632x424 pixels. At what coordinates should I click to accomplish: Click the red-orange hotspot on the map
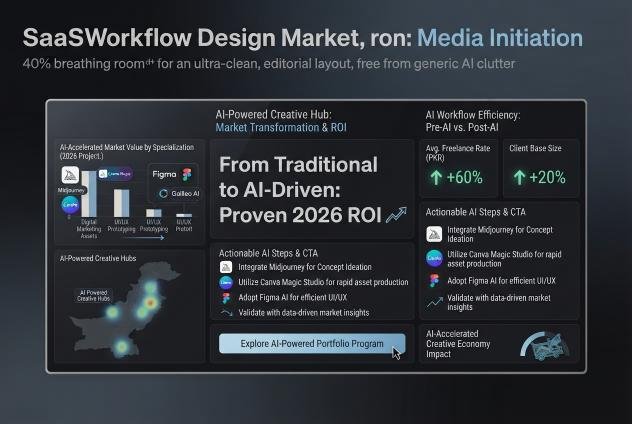pyautogui.click(x=151, y=302)
